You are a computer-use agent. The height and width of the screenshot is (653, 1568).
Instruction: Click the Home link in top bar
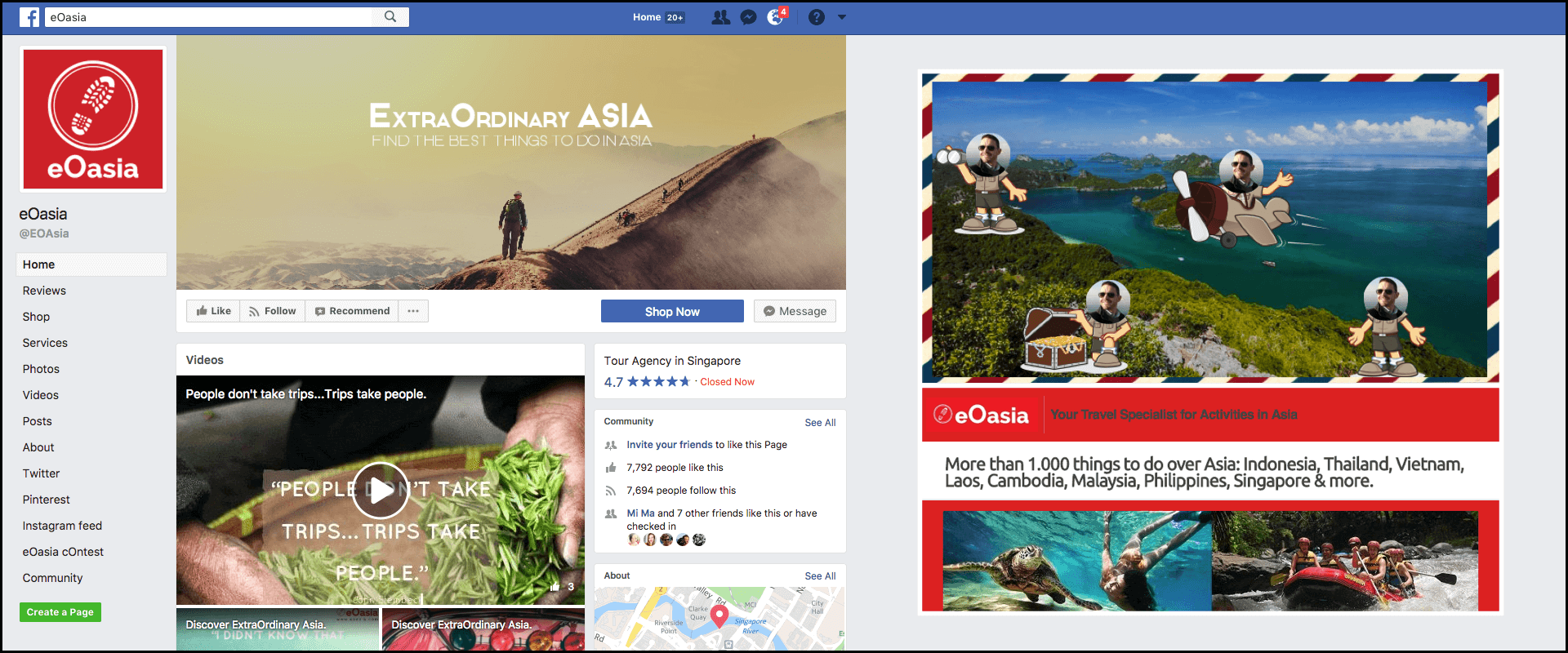(647, 17)
